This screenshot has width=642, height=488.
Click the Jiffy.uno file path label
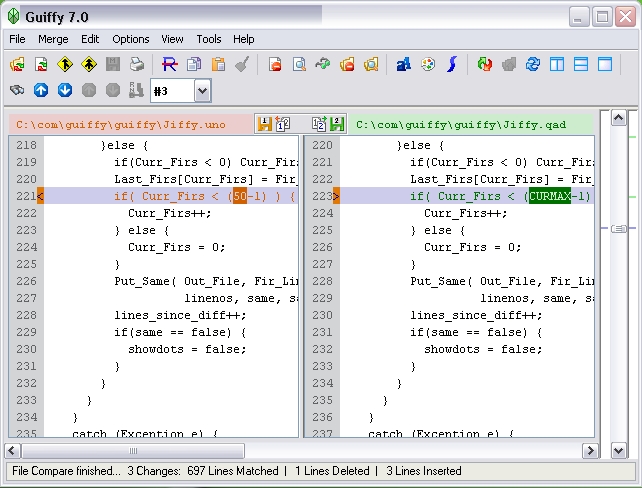point(121,124)
